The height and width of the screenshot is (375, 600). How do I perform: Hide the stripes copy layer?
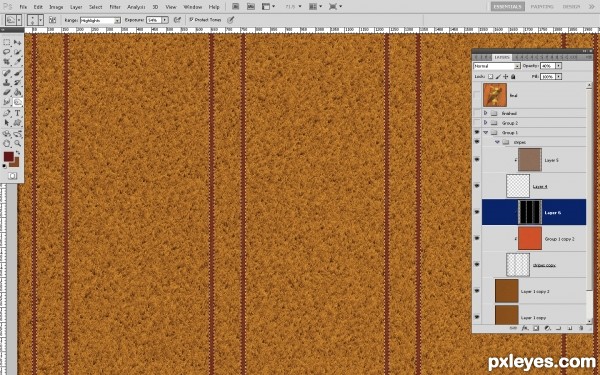(x=477, y=264)
